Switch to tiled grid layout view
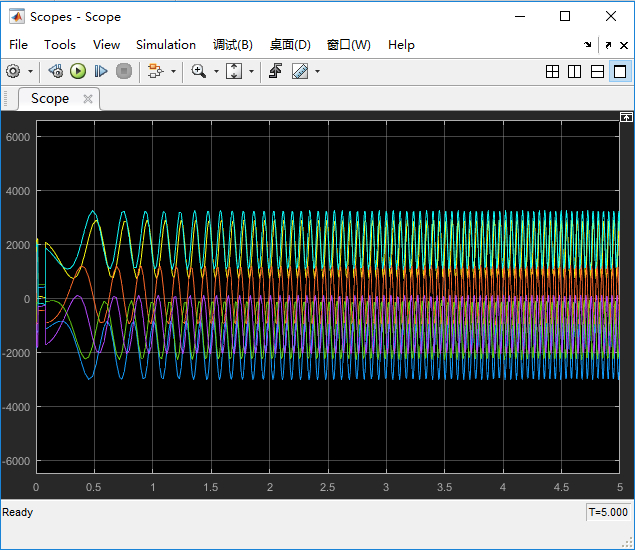The width and height of the screenshot is (635, 550). click(552, 71)
